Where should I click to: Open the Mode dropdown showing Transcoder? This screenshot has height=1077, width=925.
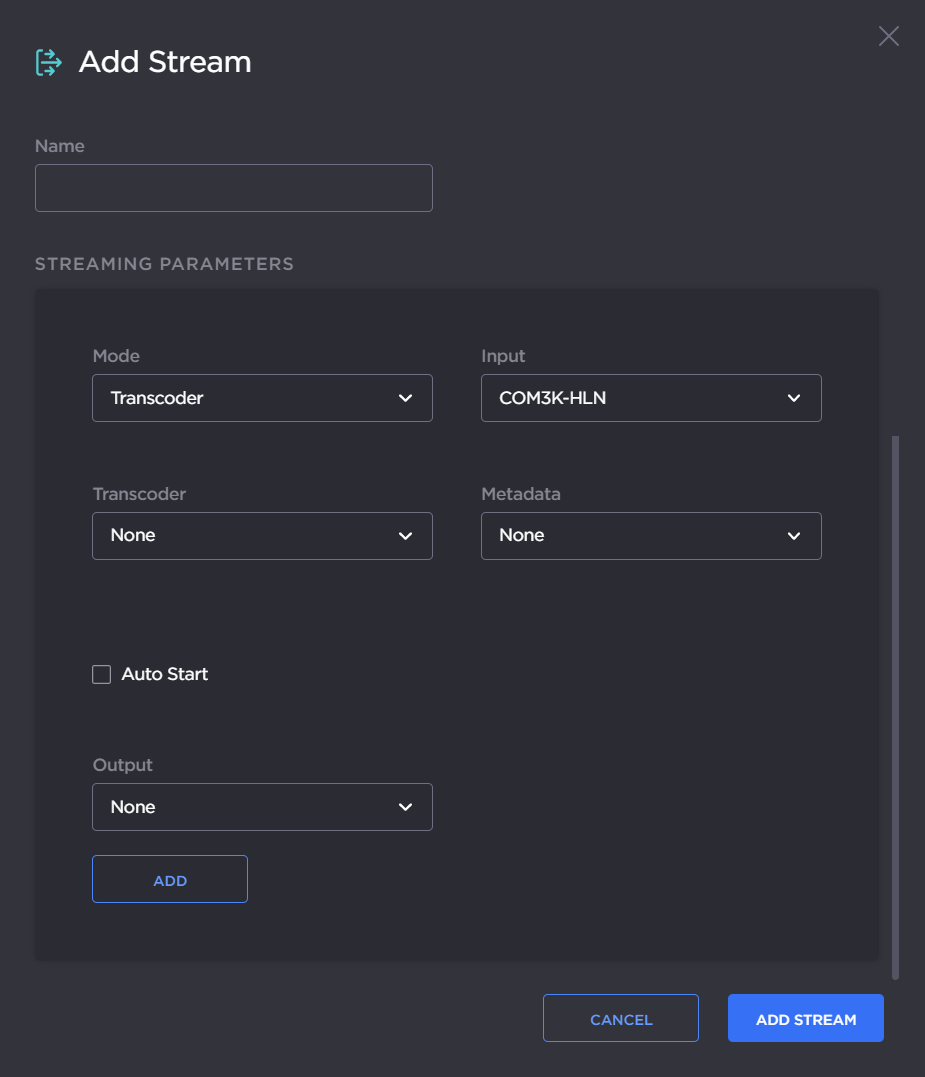click(x=262, y=397)
